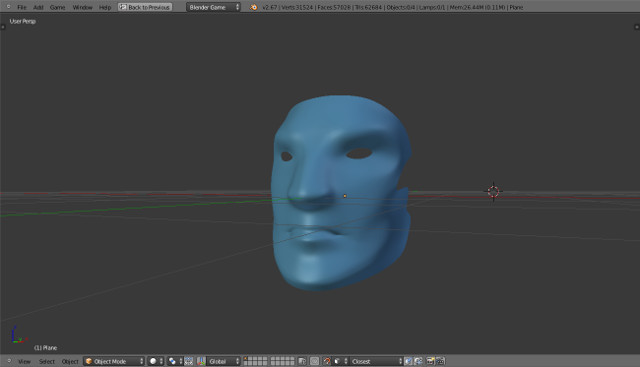Screen dimensions: 640x367
Task: Open the snap element type dropdown
Action: (340, 361)
